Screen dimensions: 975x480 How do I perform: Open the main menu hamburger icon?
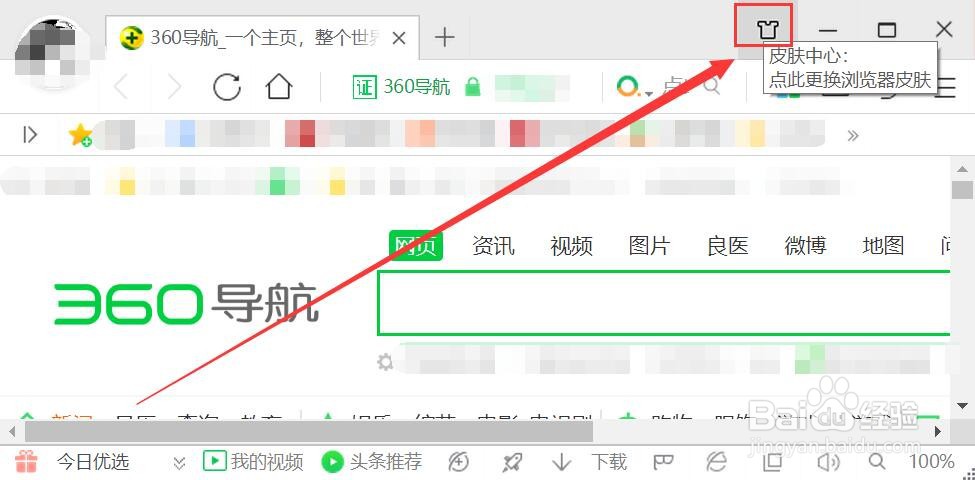[x=946, y=87]
